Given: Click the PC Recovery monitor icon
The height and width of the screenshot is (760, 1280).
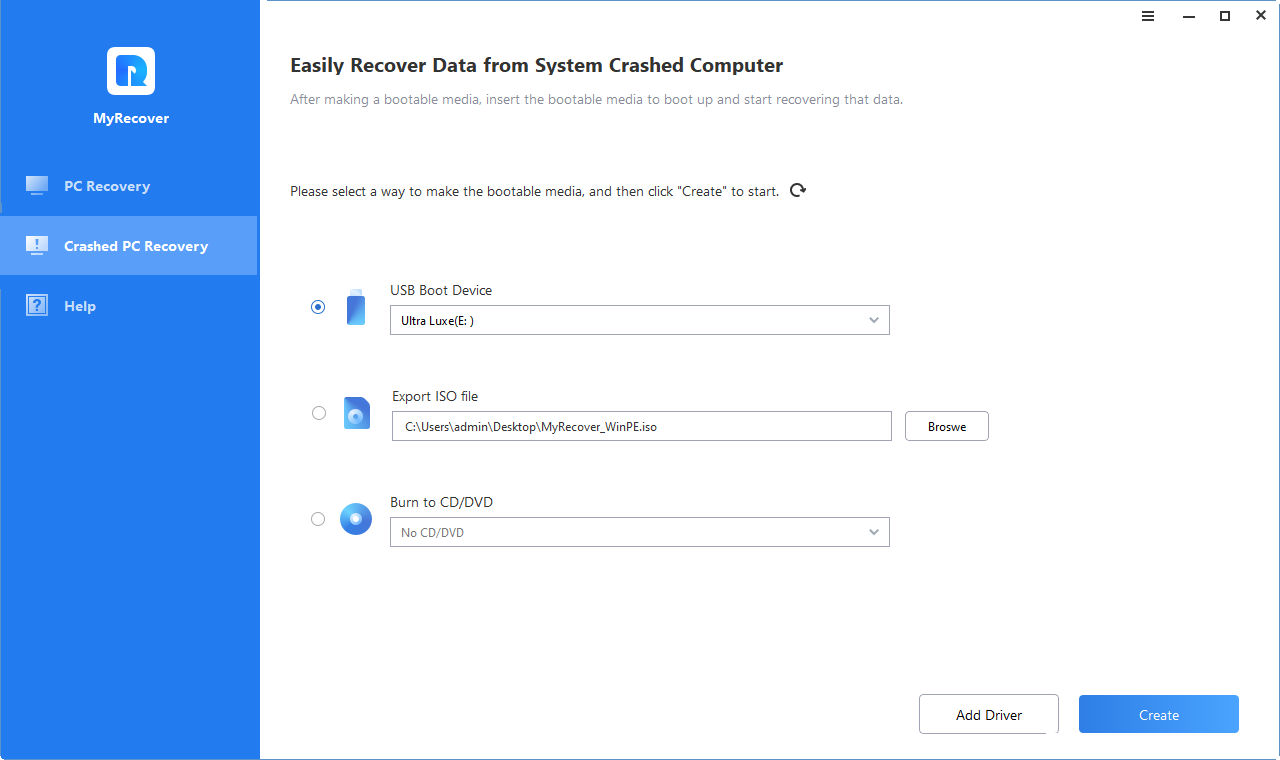Looking at the screenshot, I should pyautogui.click(x=37, y=186).
